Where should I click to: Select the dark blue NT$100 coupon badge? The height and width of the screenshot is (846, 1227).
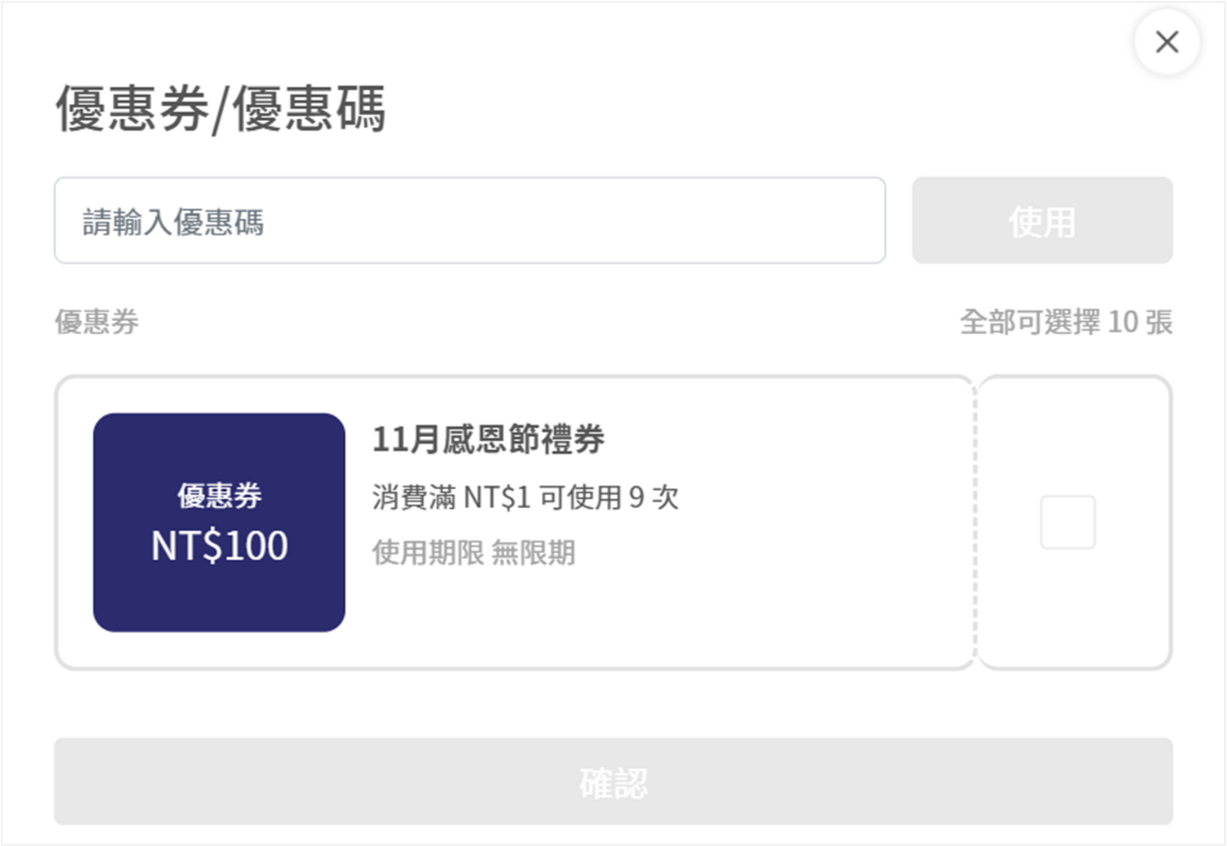coord(219,522)
